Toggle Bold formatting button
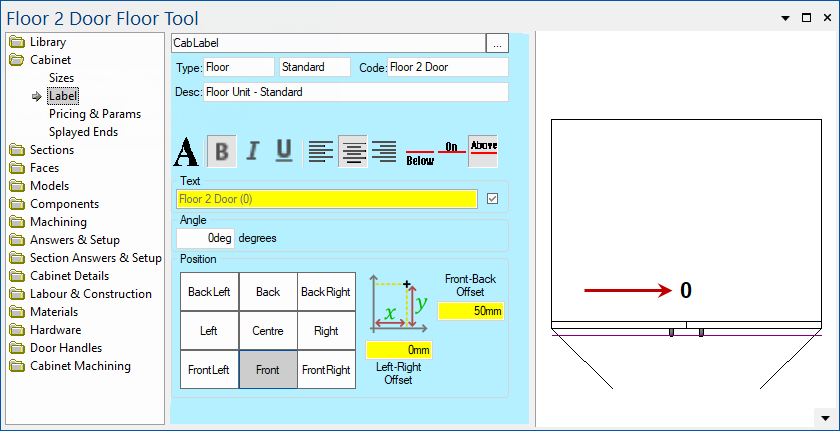This screenshot has width=840, height=431. (x=221, y=152)
